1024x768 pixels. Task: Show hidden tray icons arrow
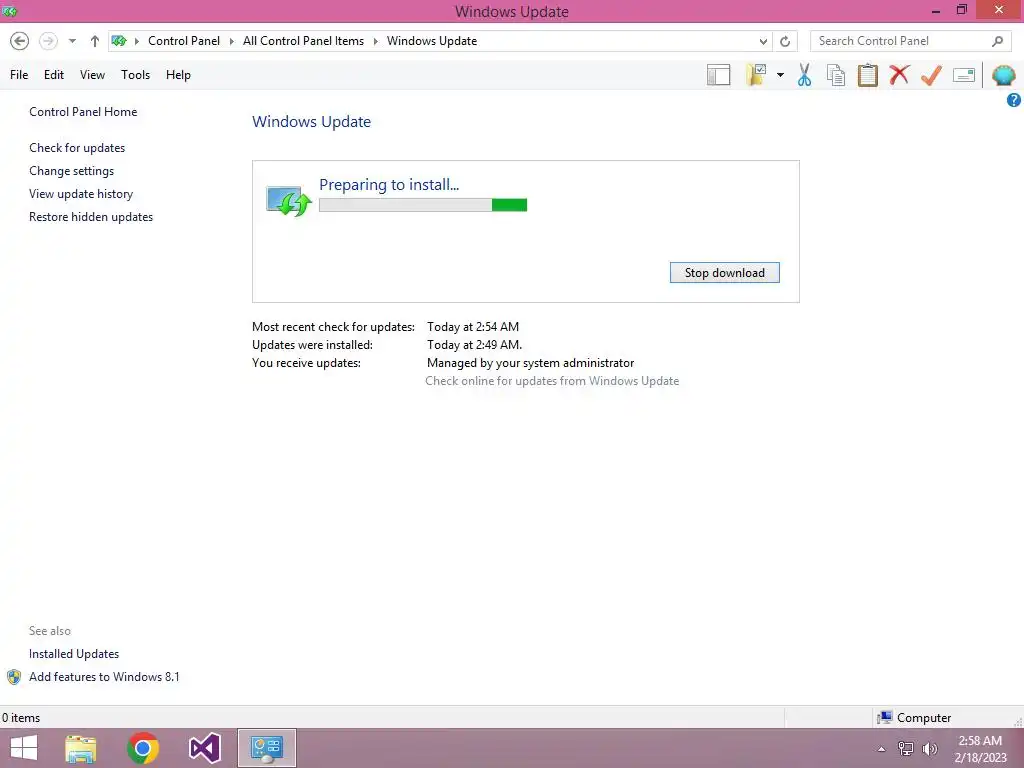[882, 749]
